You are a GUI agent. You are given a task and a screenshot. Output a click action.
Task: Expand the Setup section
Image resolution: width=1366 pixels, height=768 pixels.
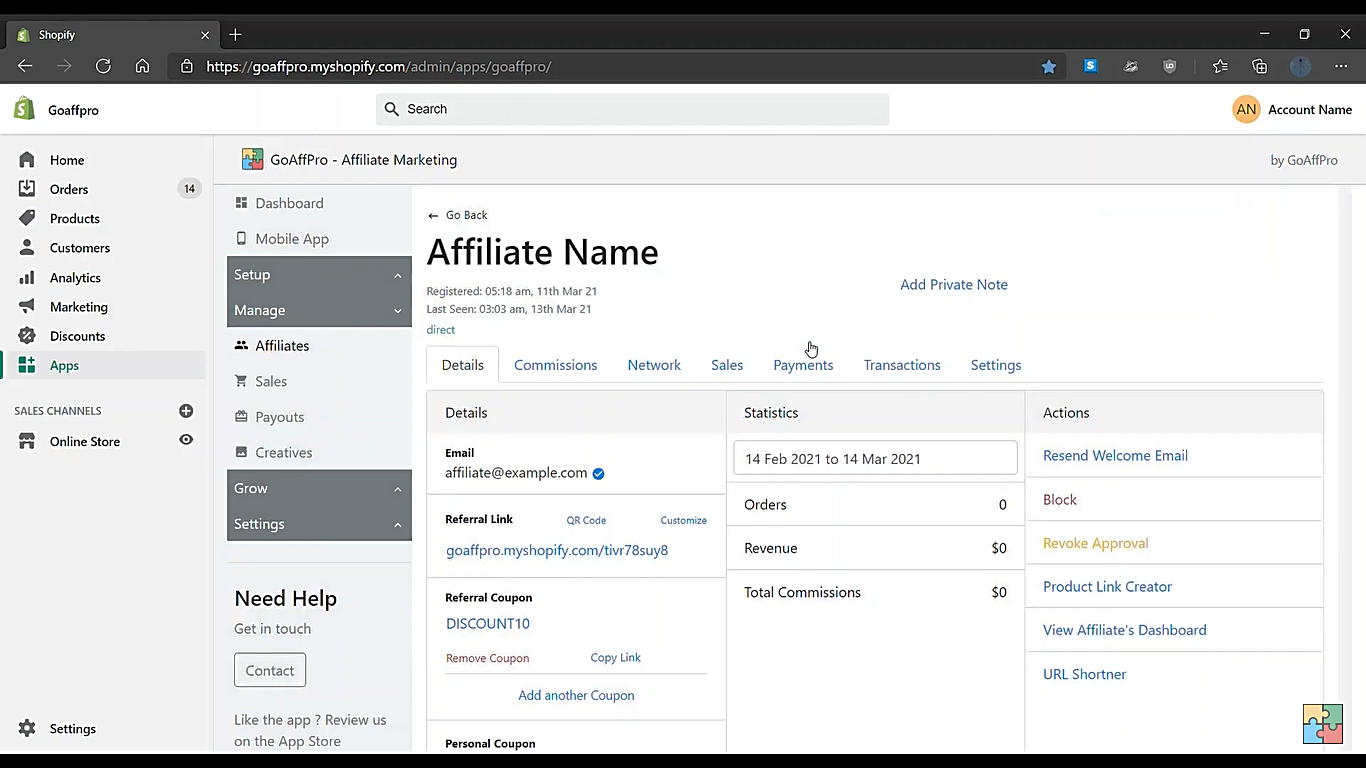point(319,274)
